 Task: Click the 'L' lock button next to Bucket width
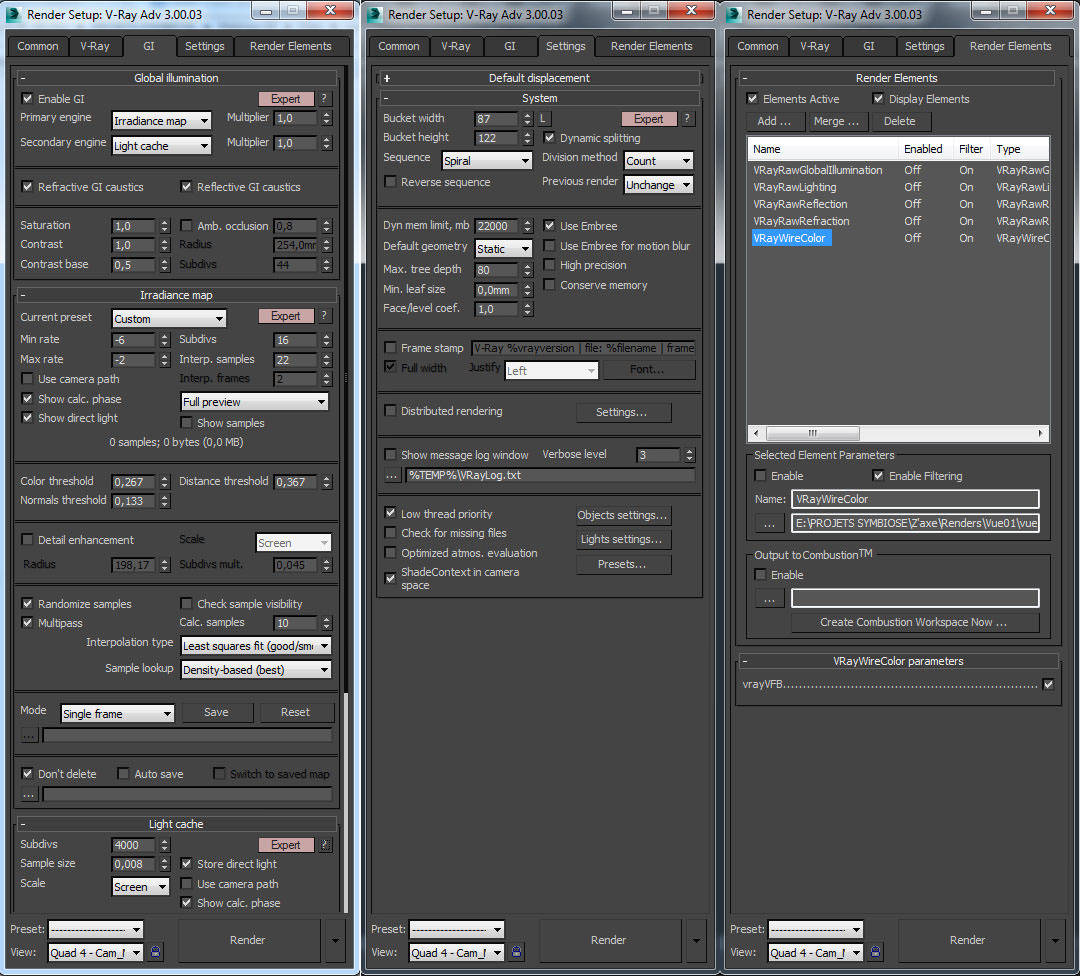pos(543,118)
